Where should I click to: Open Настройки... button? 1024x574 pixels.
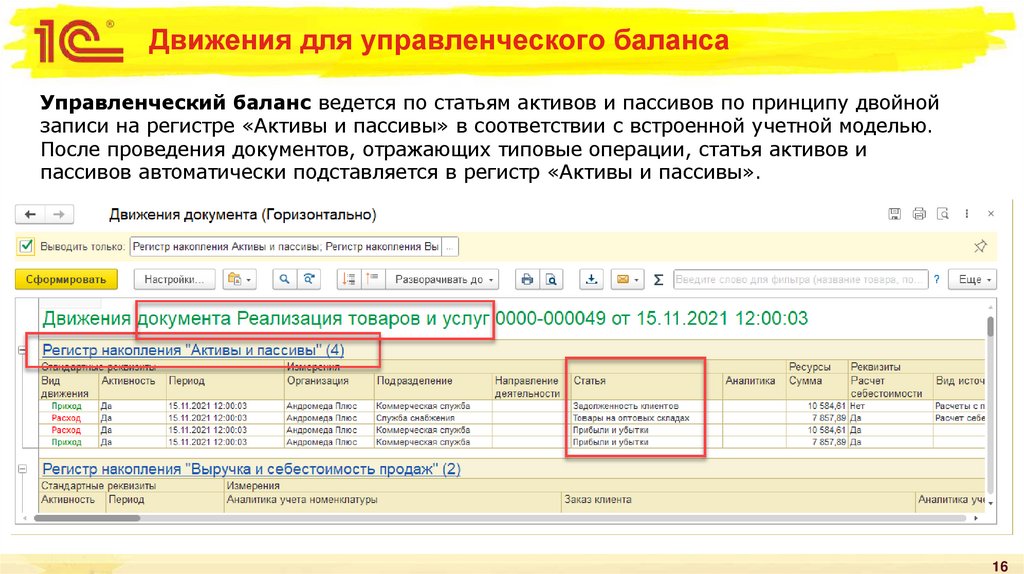174,279
